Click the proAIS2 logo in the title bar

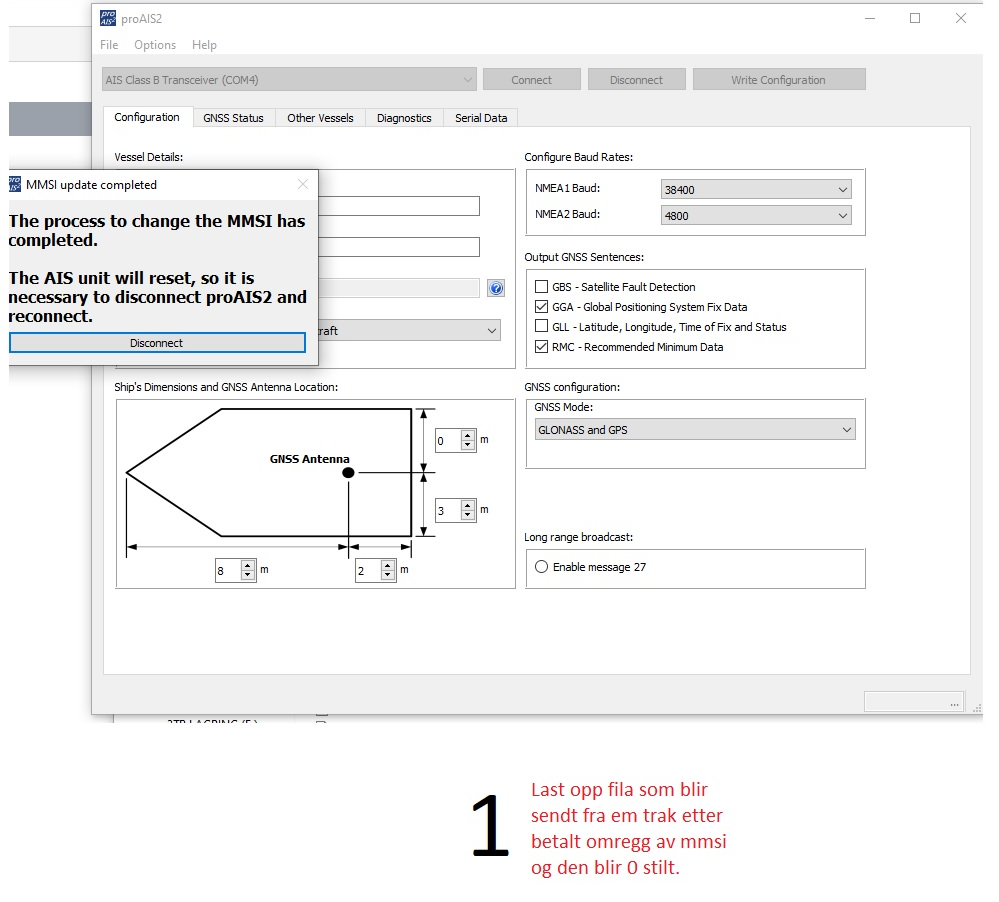coord(108,18)
